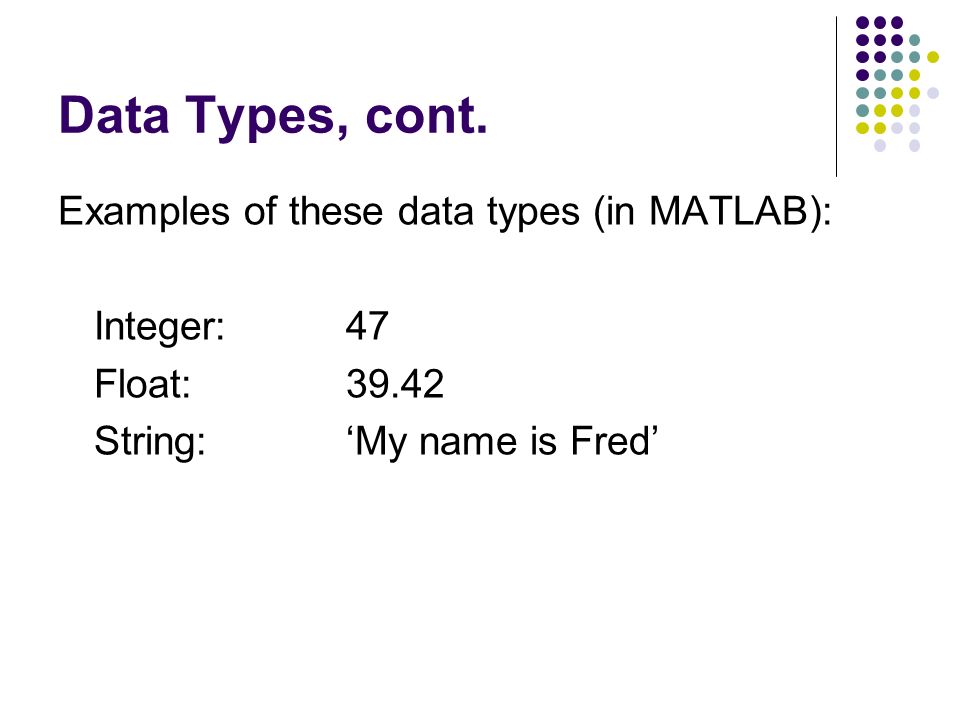Click the bottom-left yellow dot in grid

tap(863, 128)
